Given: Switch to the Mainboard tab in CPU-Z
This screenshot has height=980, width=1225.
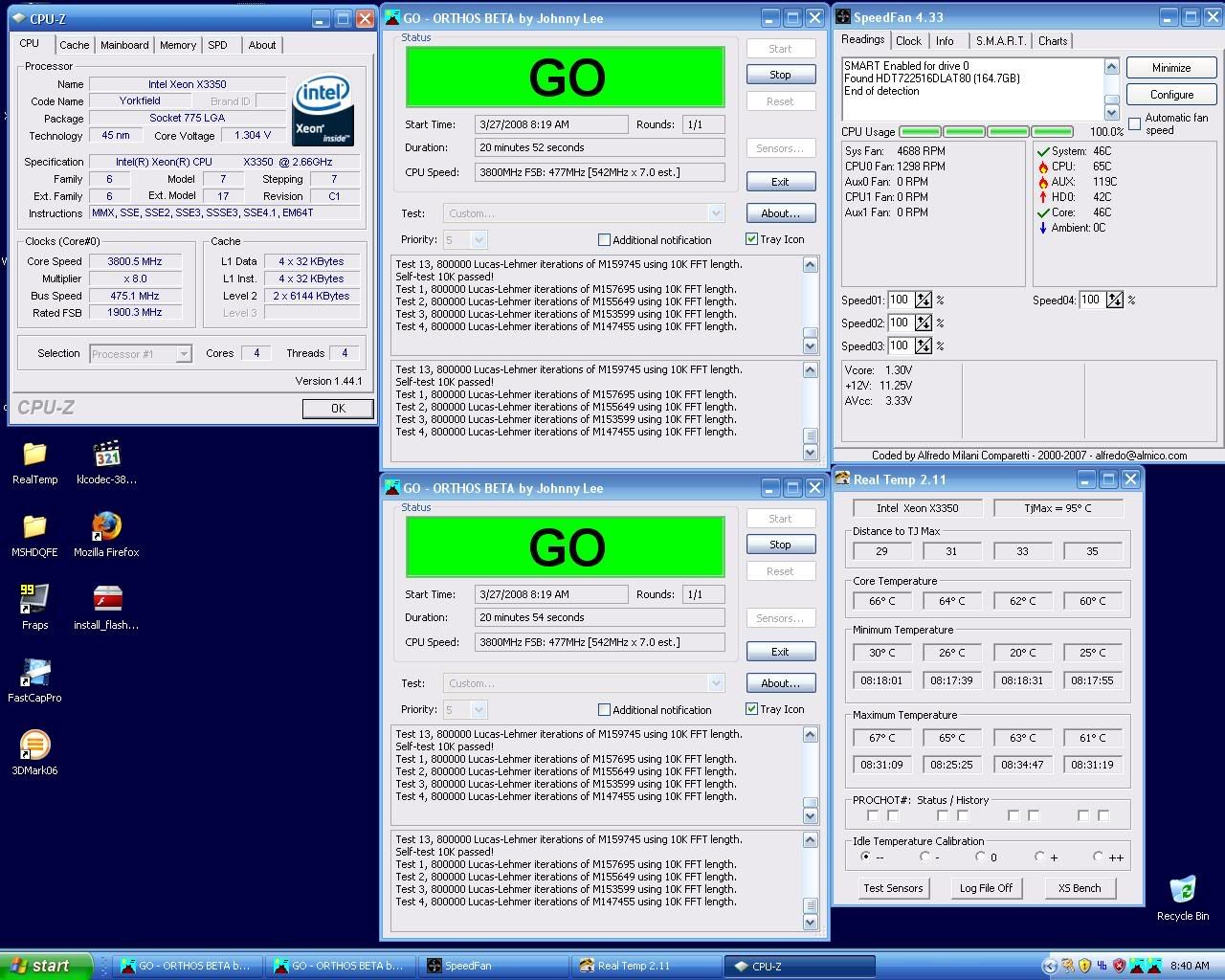Looking at the screenshot, I should coord(124,45).
